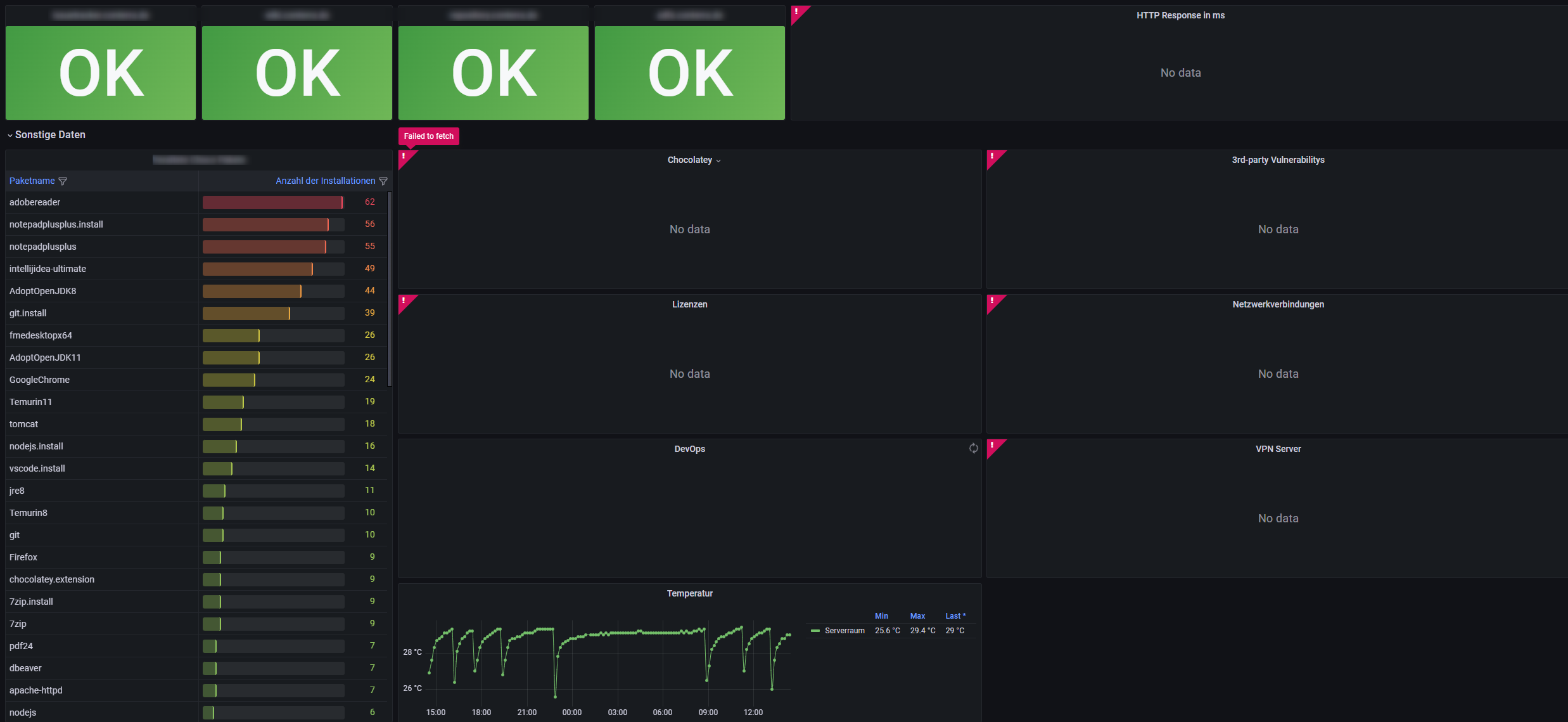Sort the legend by Max values
Viewport: 1568px width, 722px height.
(x=917, y=616)
